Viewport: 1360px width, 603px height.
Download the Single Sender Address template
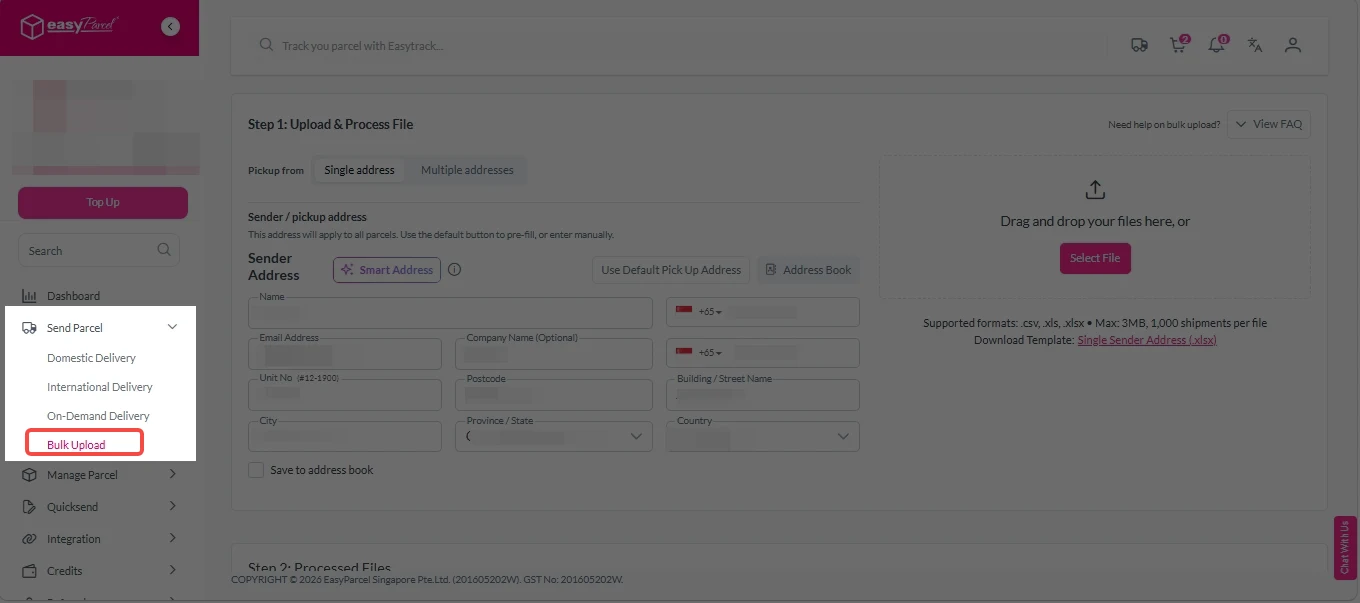[x=1146, y=340]
